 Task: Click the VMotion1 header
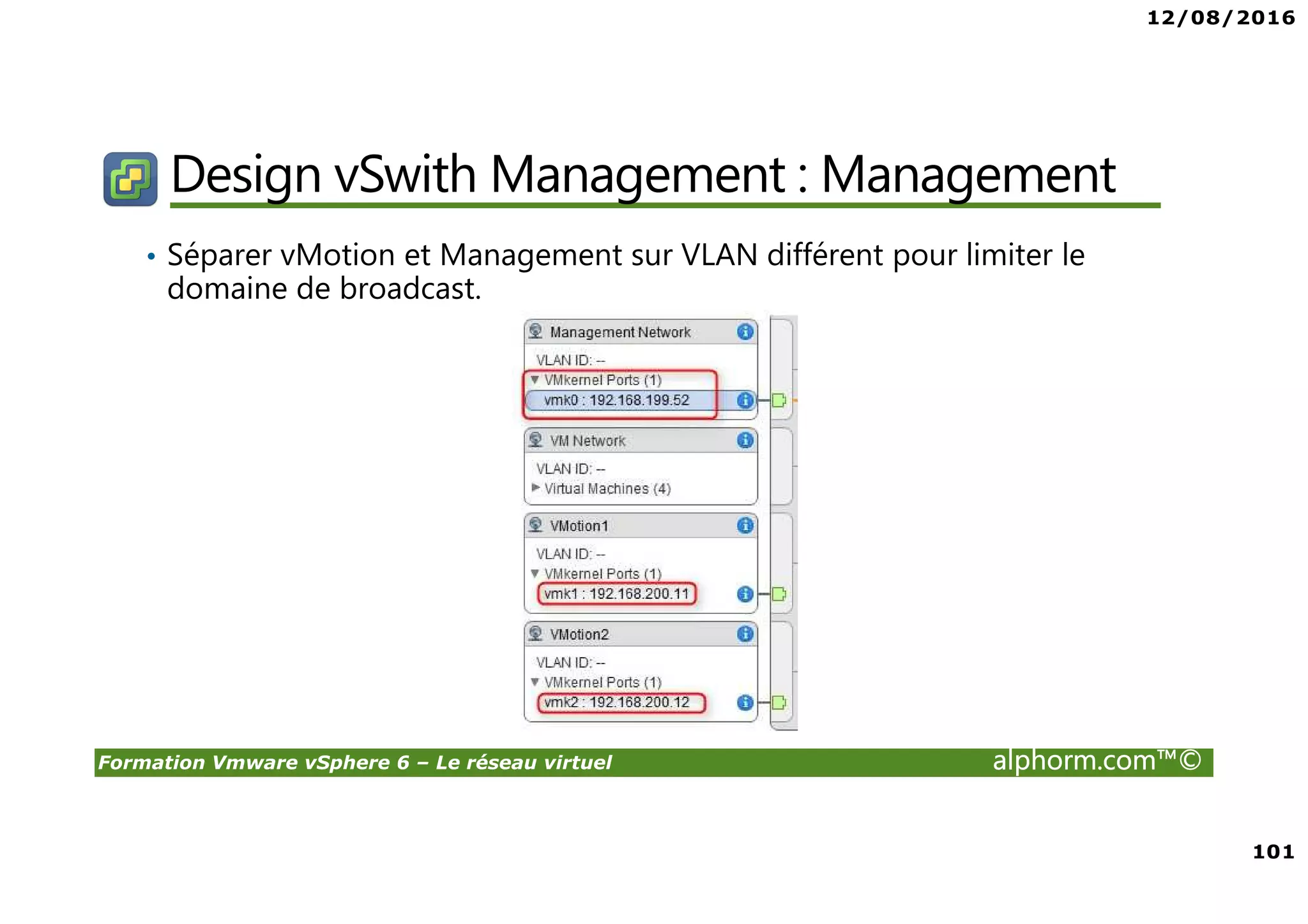(x=641, y=526)
